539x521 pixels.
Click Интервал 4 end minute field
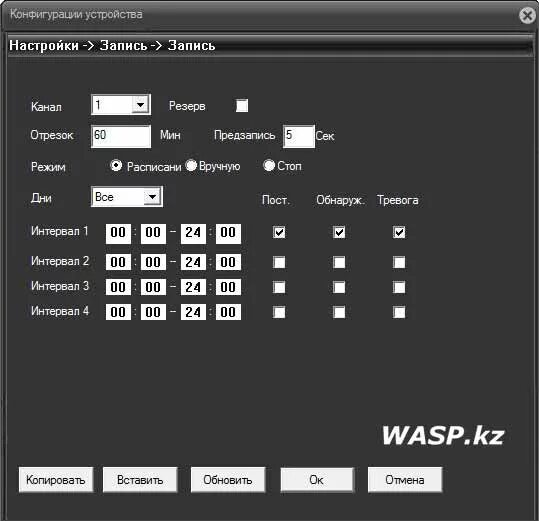pyautogui.click(x=228, y=312)
